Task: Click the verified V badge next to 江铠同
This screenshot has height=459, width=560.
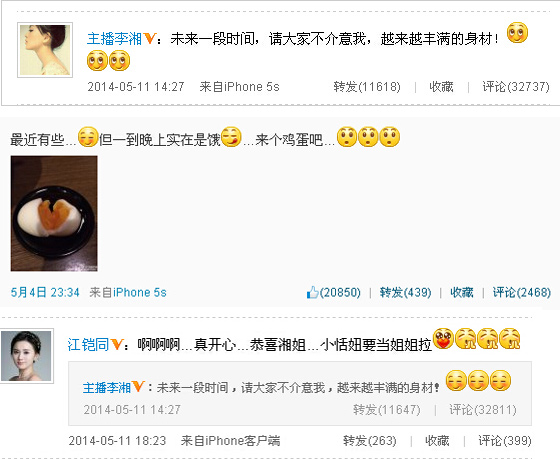Action: [x=117, y=344]
